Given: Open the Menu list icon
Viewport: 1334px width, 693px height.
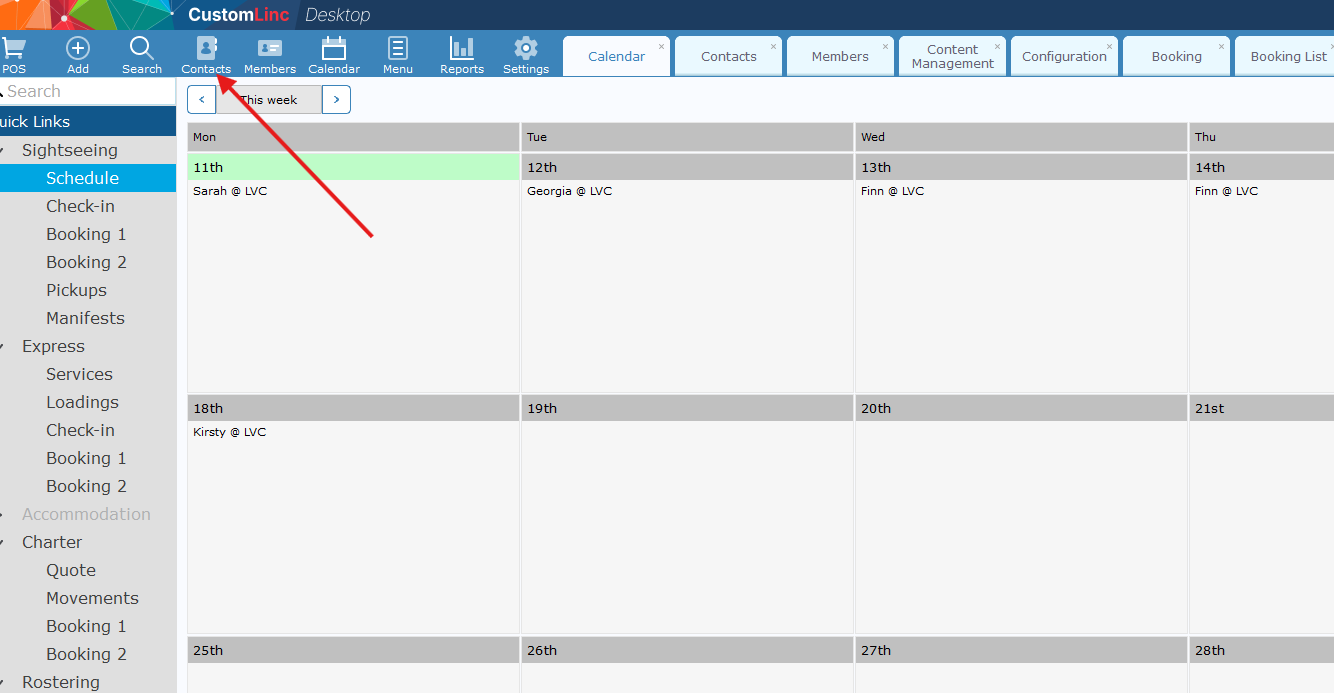Looking at the screenshot, I should [x=398, y=54].
